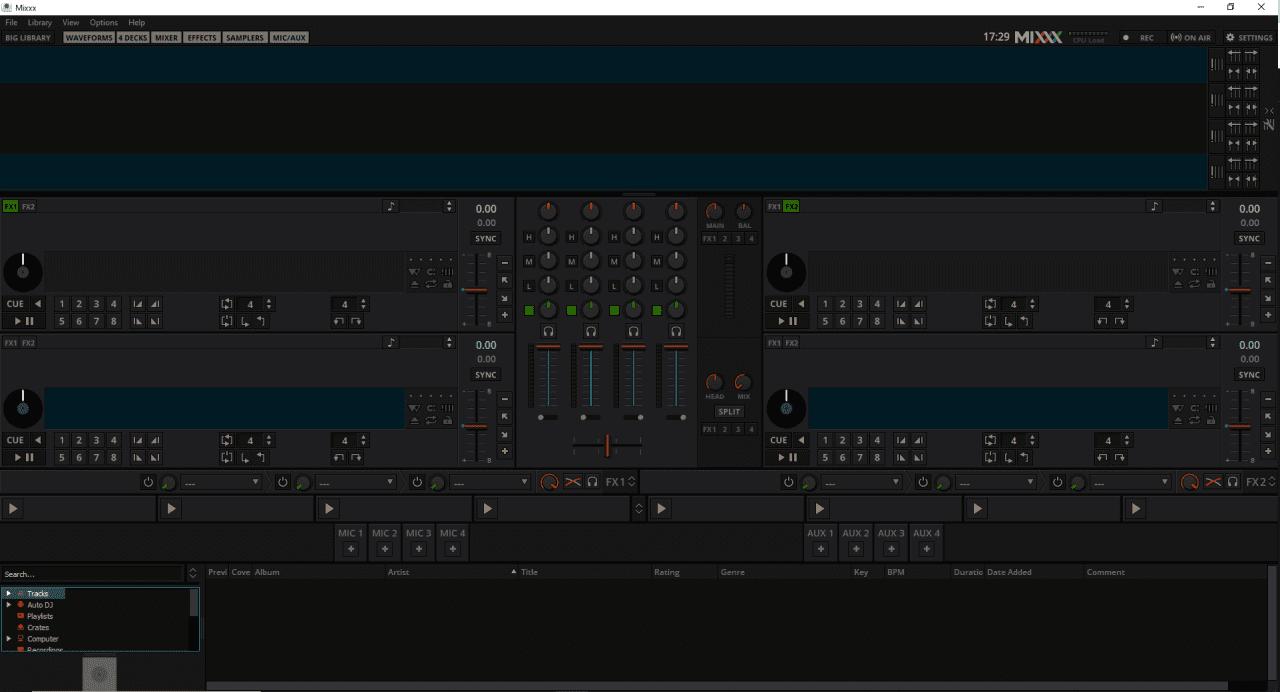Toggle repeat icon on the top-left deck

click(x=431, y=284)
